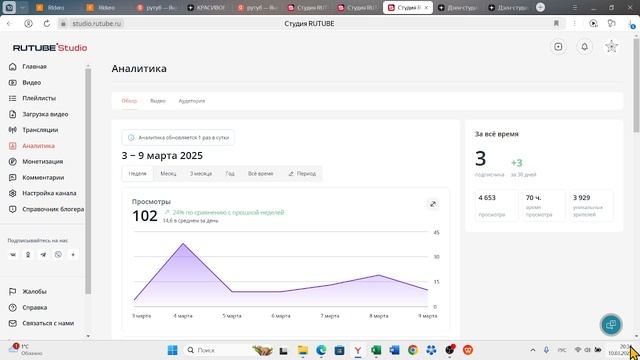The height and width of the screenshot is (360, 640).
Task: Select the Неделя period
Action: tap(138, 173)
